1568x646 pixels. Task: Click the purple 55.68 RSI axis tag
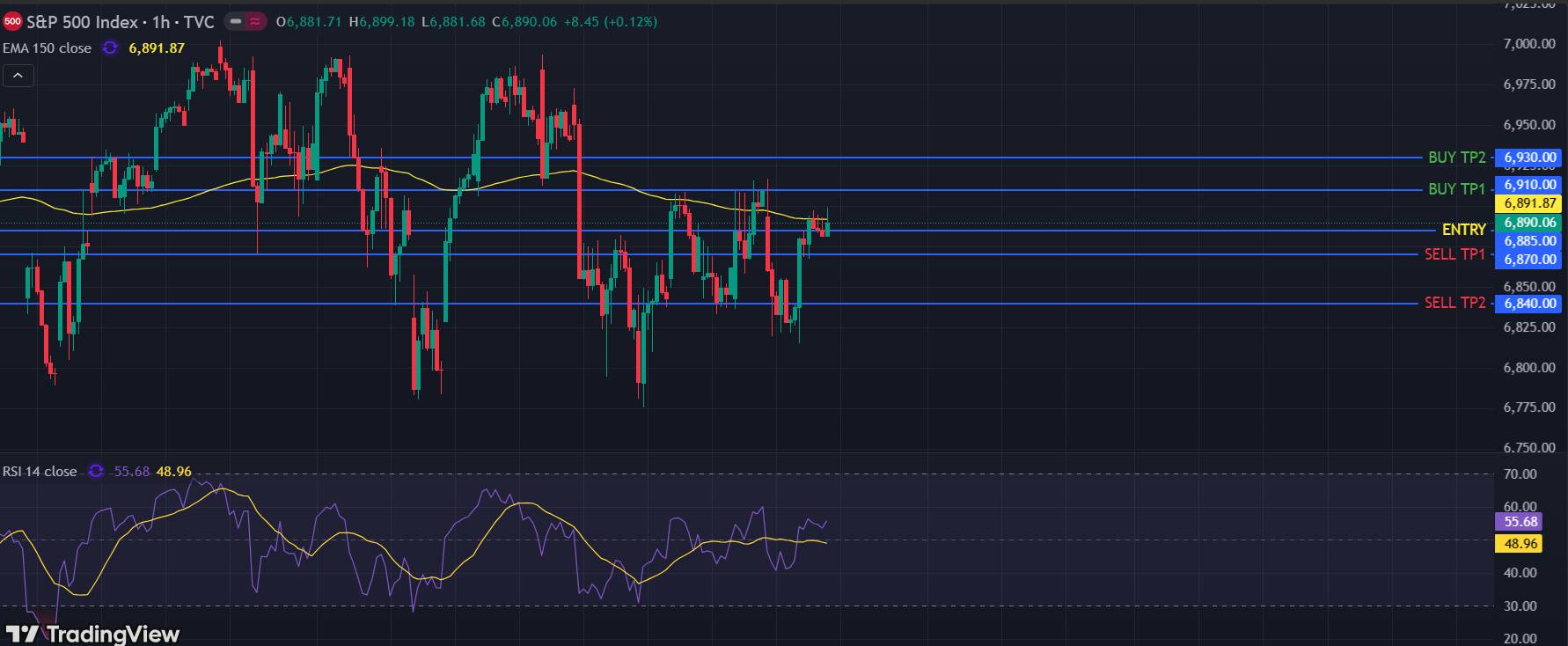coord(1520,522)
